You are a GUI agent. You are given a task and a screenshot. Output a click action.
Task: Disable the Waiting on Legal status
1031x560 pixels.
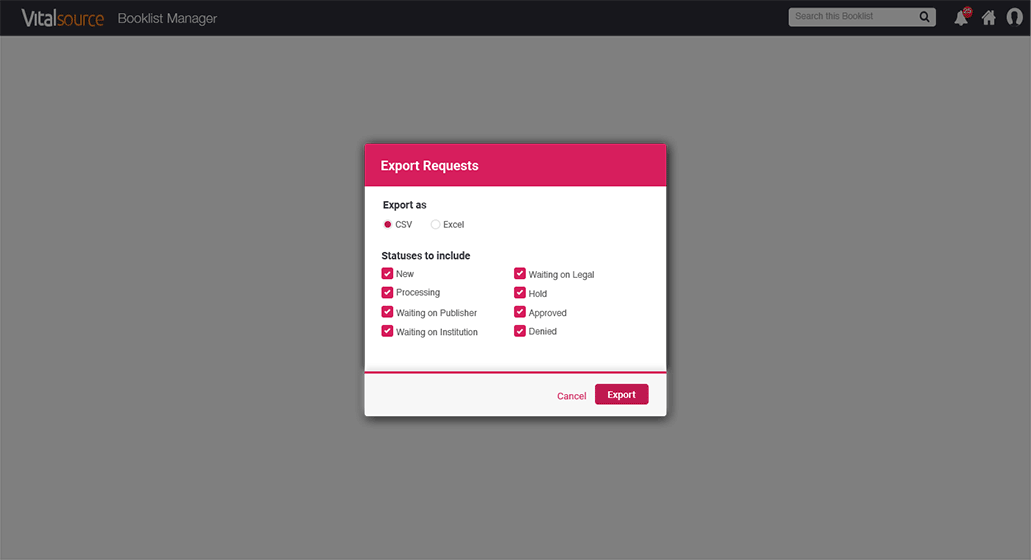(520, 273)
